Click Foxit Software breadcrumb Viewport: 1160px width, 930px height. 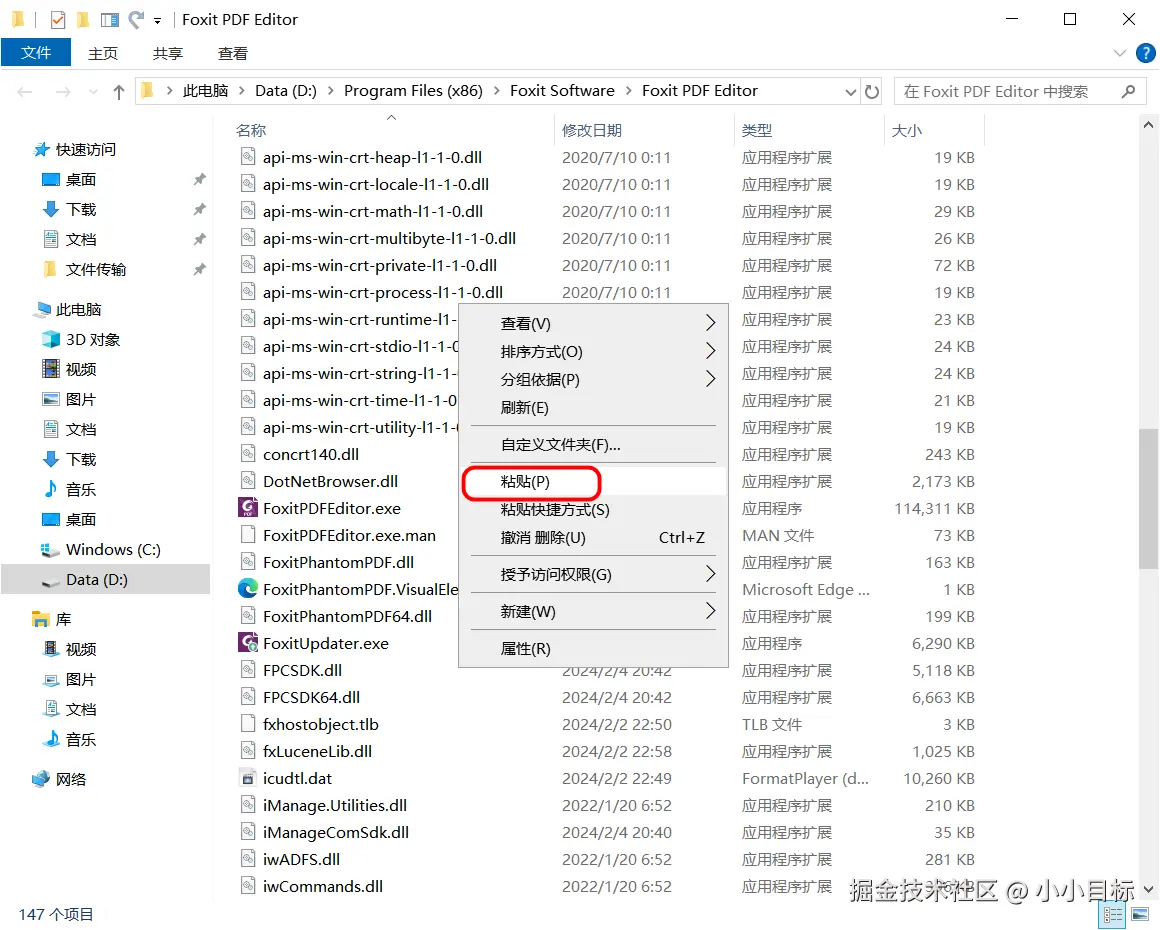pos(562,91)
